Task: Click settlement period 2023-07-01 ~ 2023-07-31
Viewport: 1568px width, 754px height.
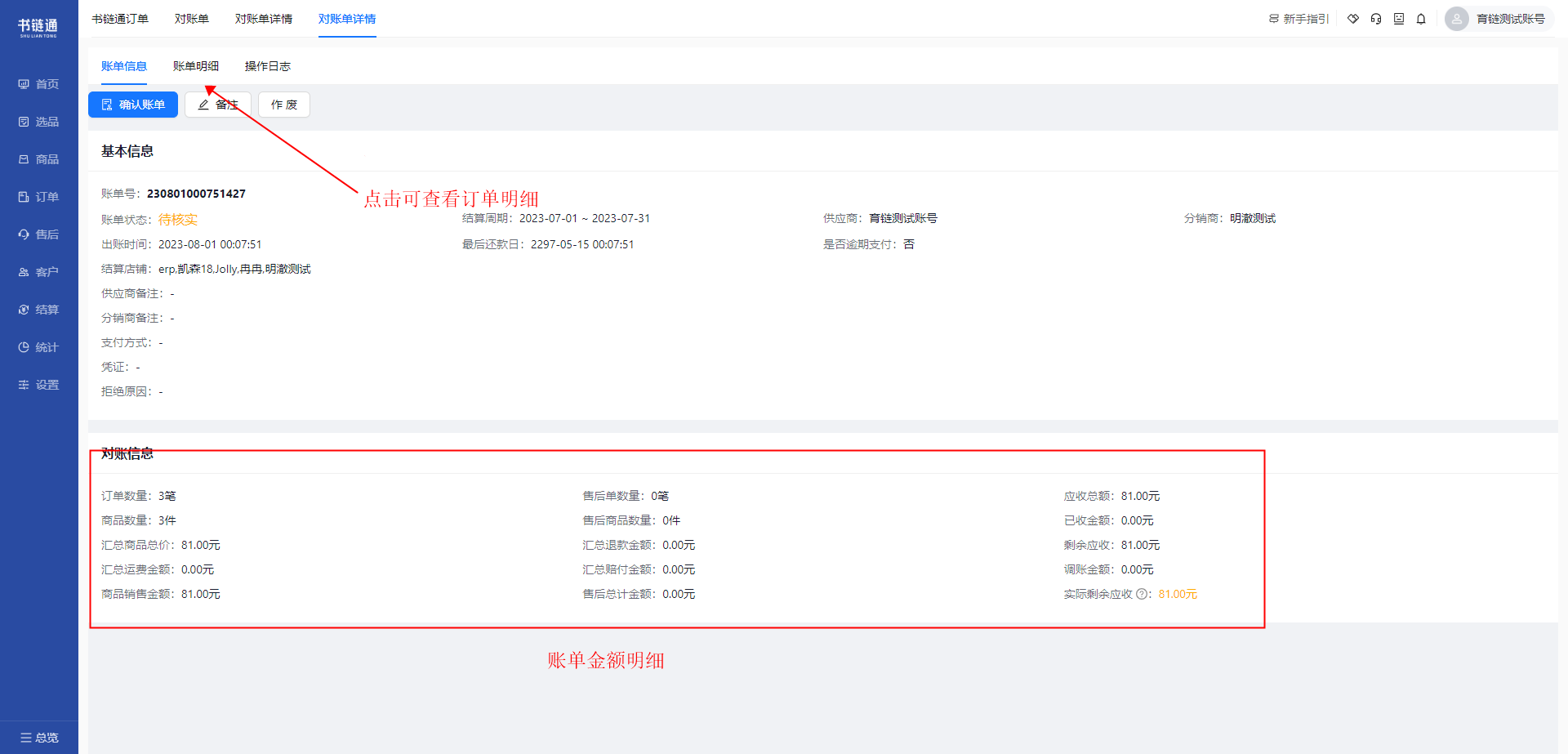Action: click(x=585, y=218)
